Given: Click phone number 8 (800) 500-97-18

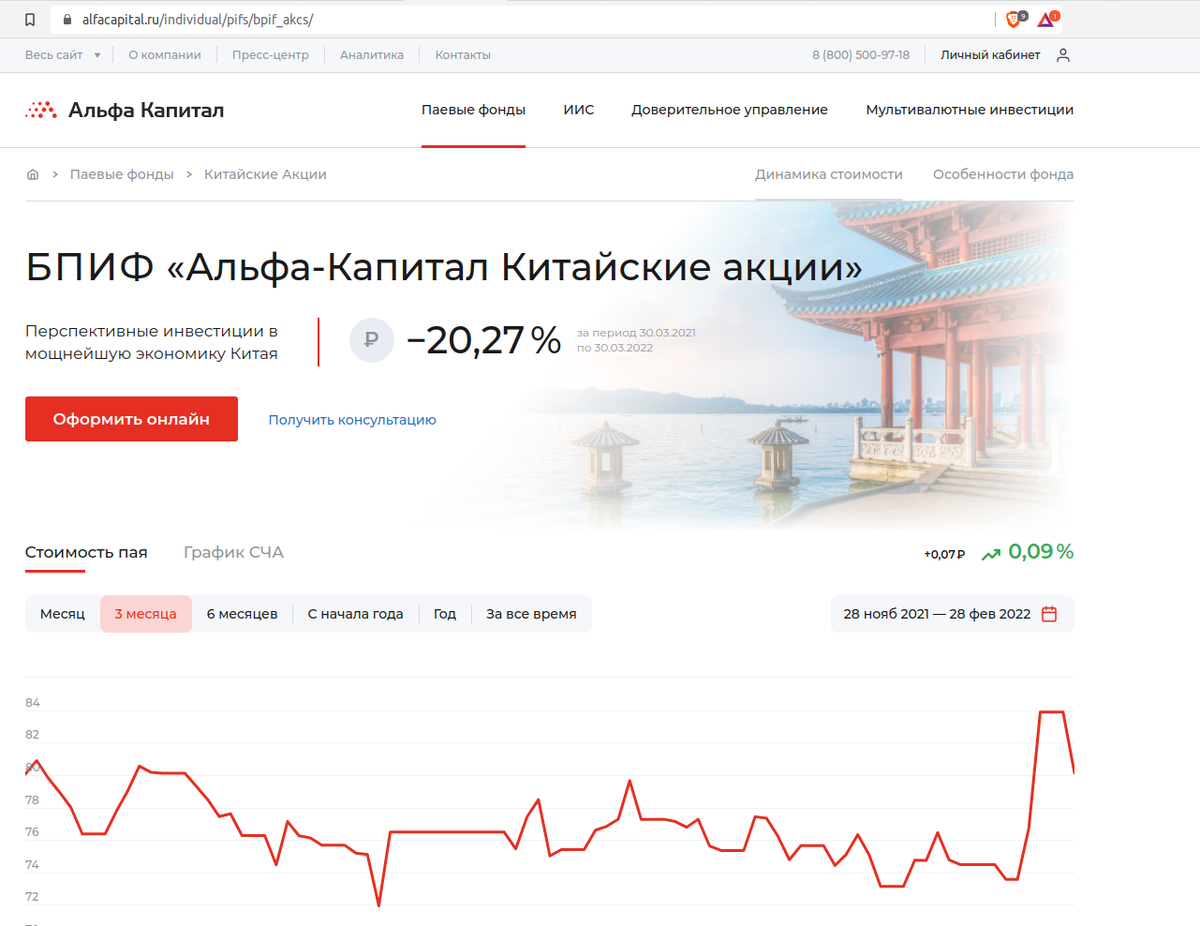Looking at the screenshot, I should [x=861, y=55].
